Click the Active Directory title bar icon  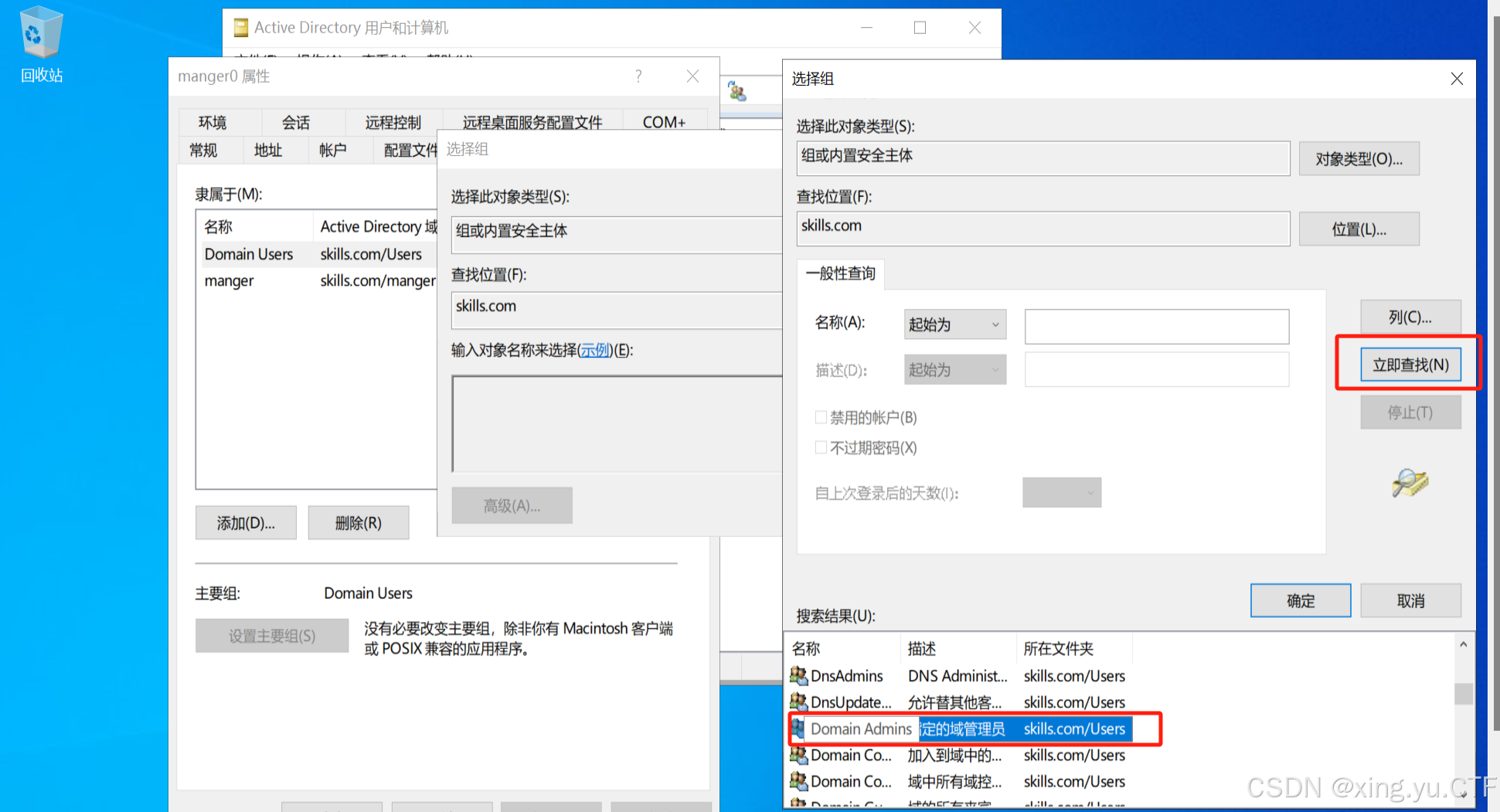pyautogui.click(x=241, y=28)
